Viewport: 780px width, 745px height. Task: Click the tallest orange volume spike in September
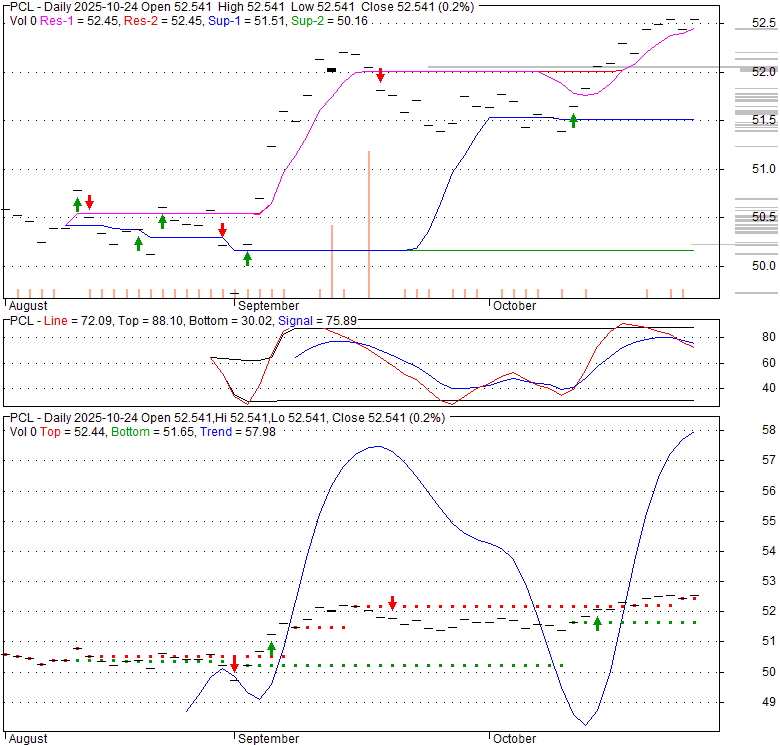[369, 222]
